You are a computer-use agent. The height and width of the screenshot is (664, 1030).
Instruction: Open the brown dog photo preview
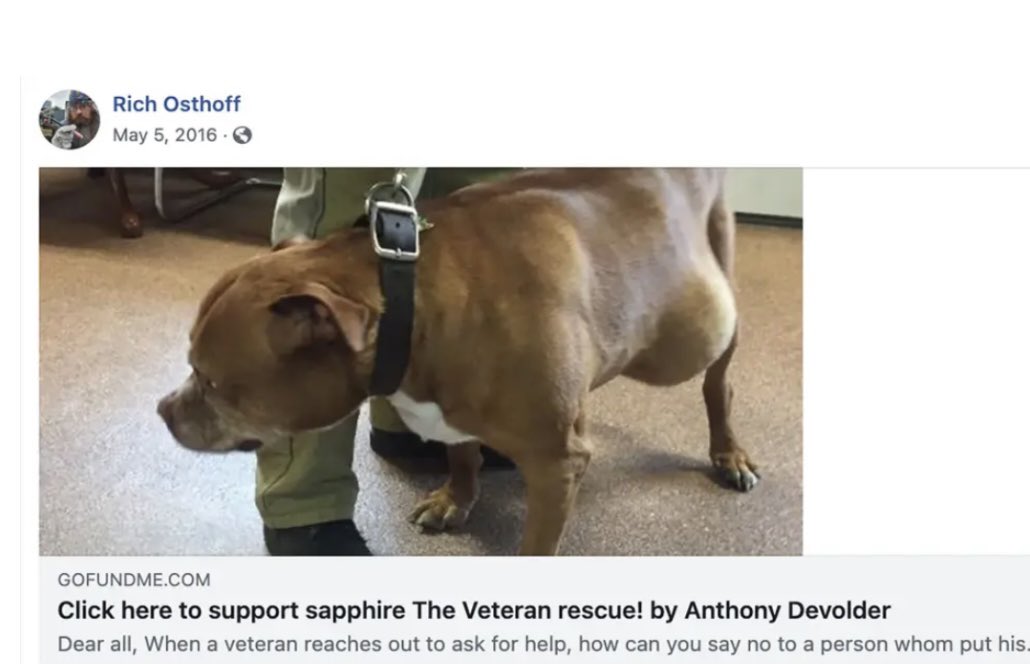point(420,361)
